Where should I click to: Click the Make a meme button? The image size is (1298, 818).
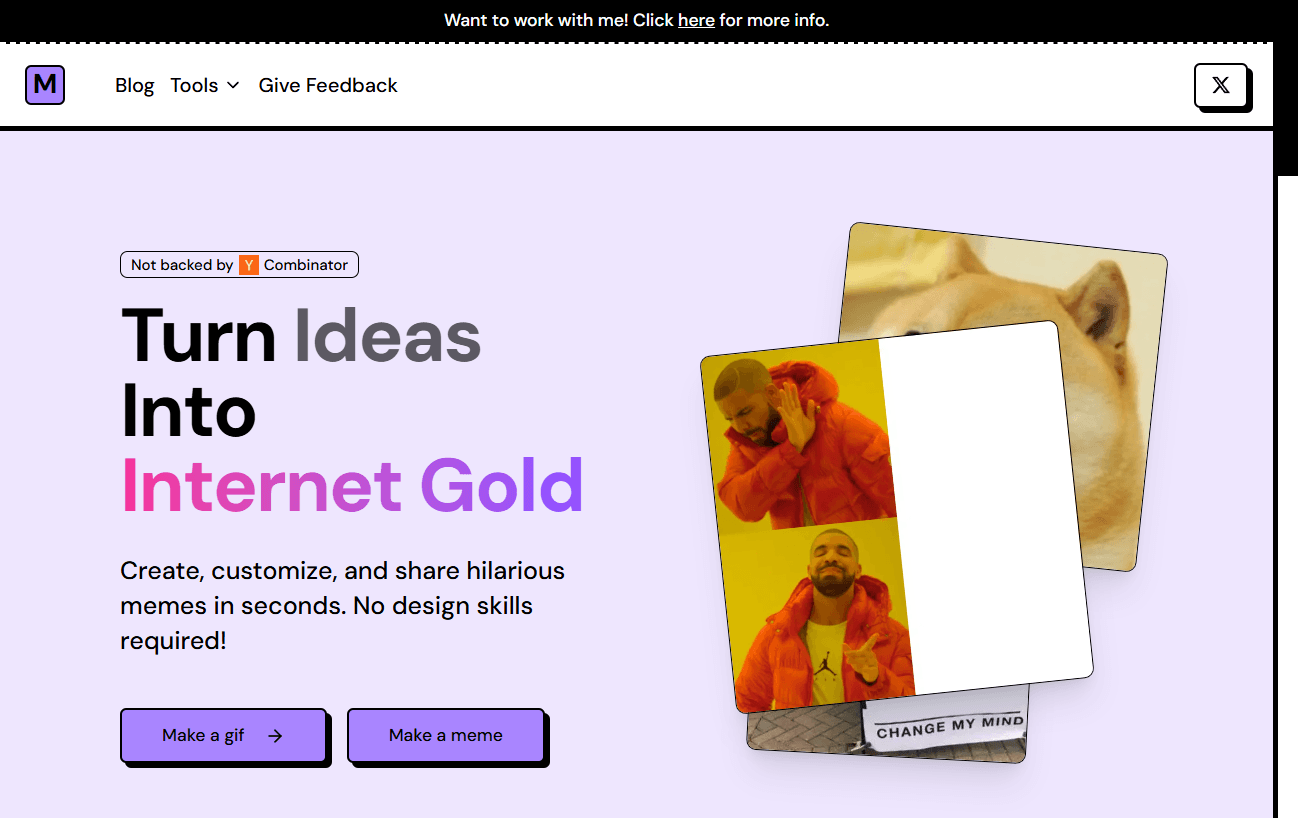point(446,735)
